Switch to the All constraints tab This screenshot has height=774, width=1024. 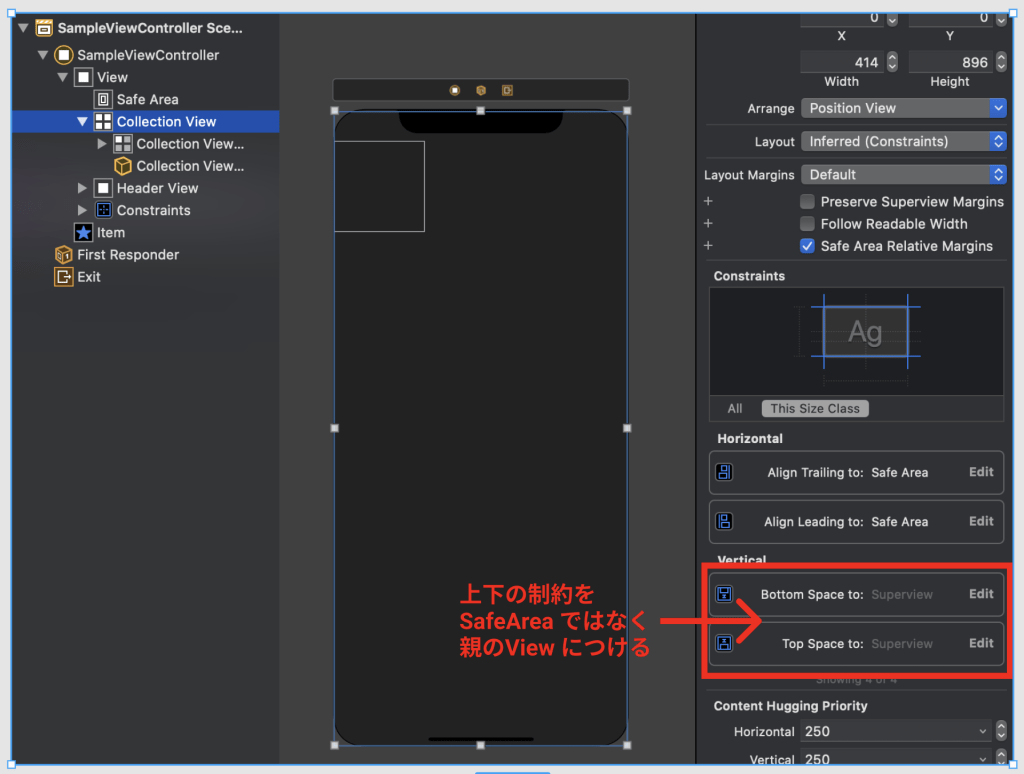click(735, 408)
